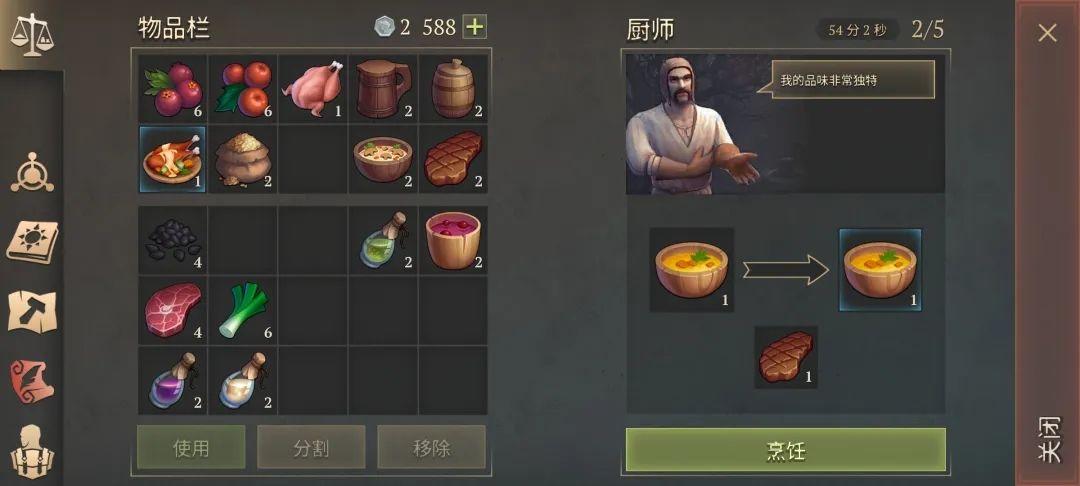Click the 烹饪 cook button
Screen dimensions: 1080x486
click(x=785, y=450)
